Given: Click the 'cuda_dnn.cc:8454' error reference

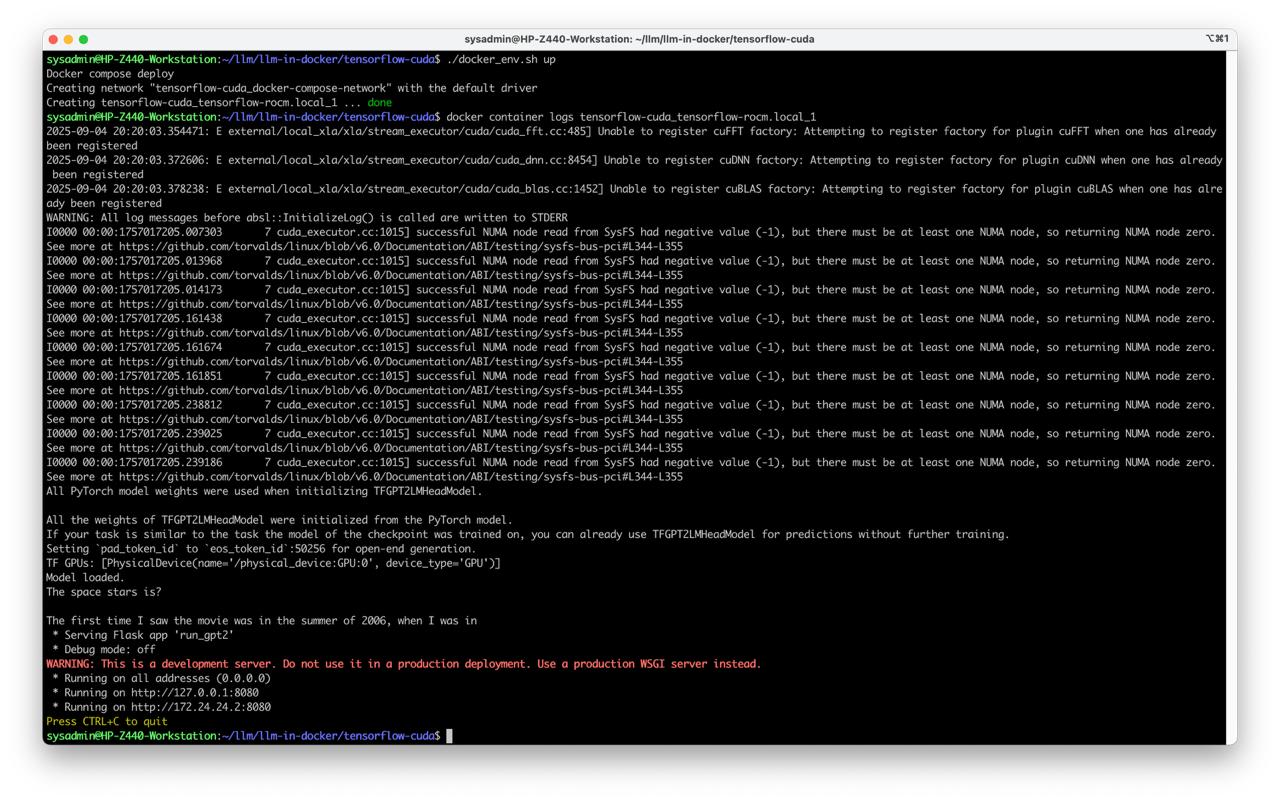Looking at the screenshot, I should (548, 160).
